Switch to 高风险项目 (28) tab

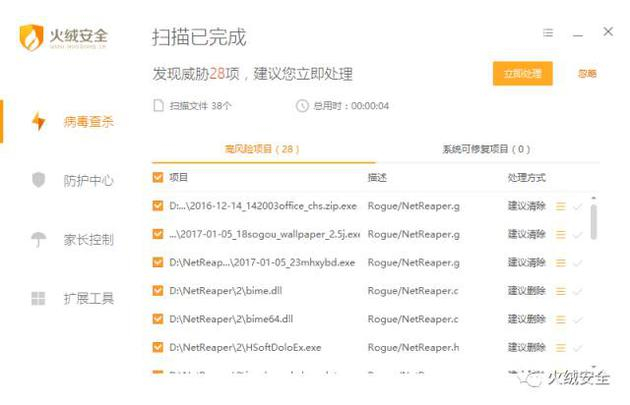[262, 149]
